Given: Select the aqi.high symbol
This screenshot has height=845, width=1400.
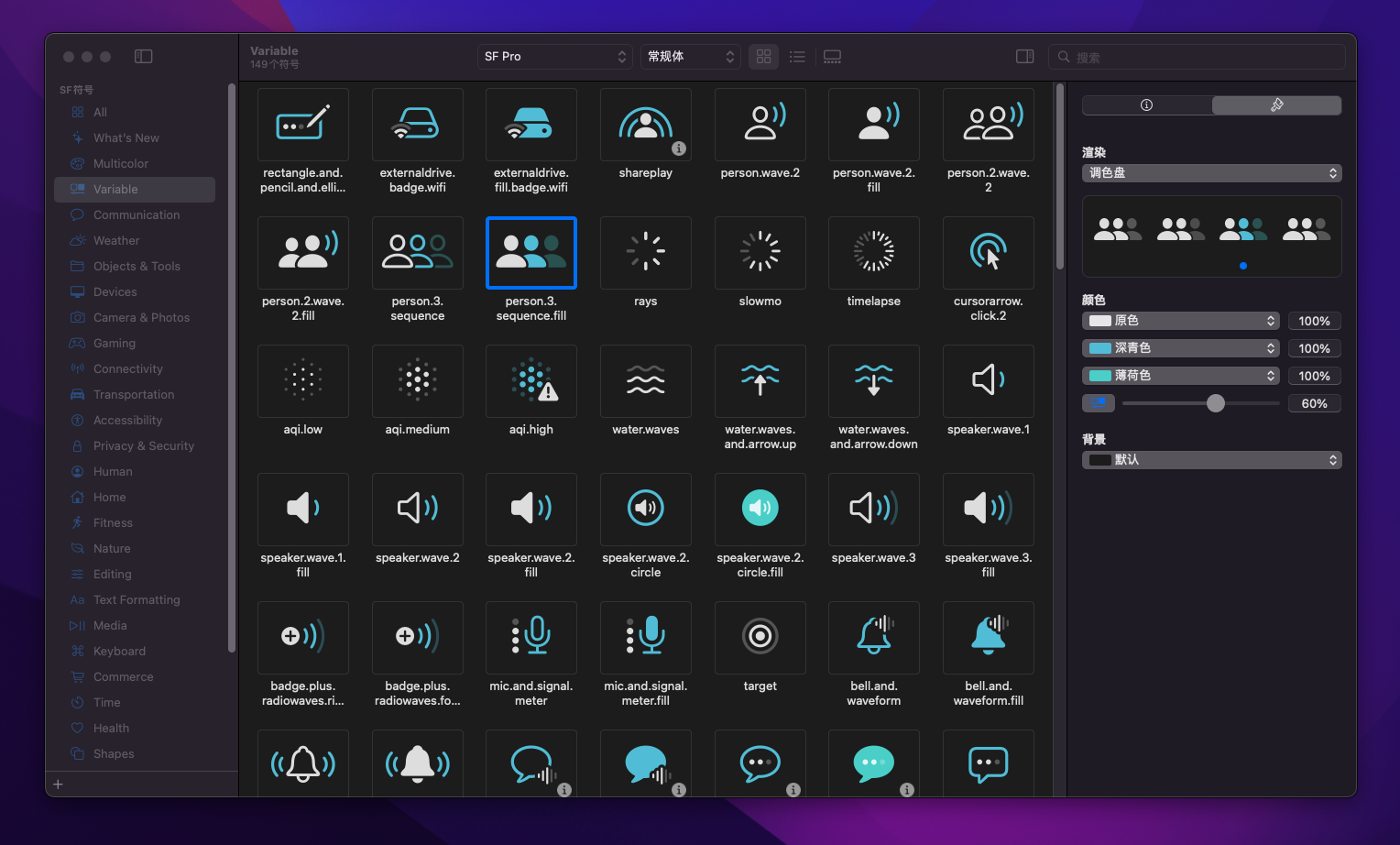Looking at the screenshot, I should pos(531,381).
